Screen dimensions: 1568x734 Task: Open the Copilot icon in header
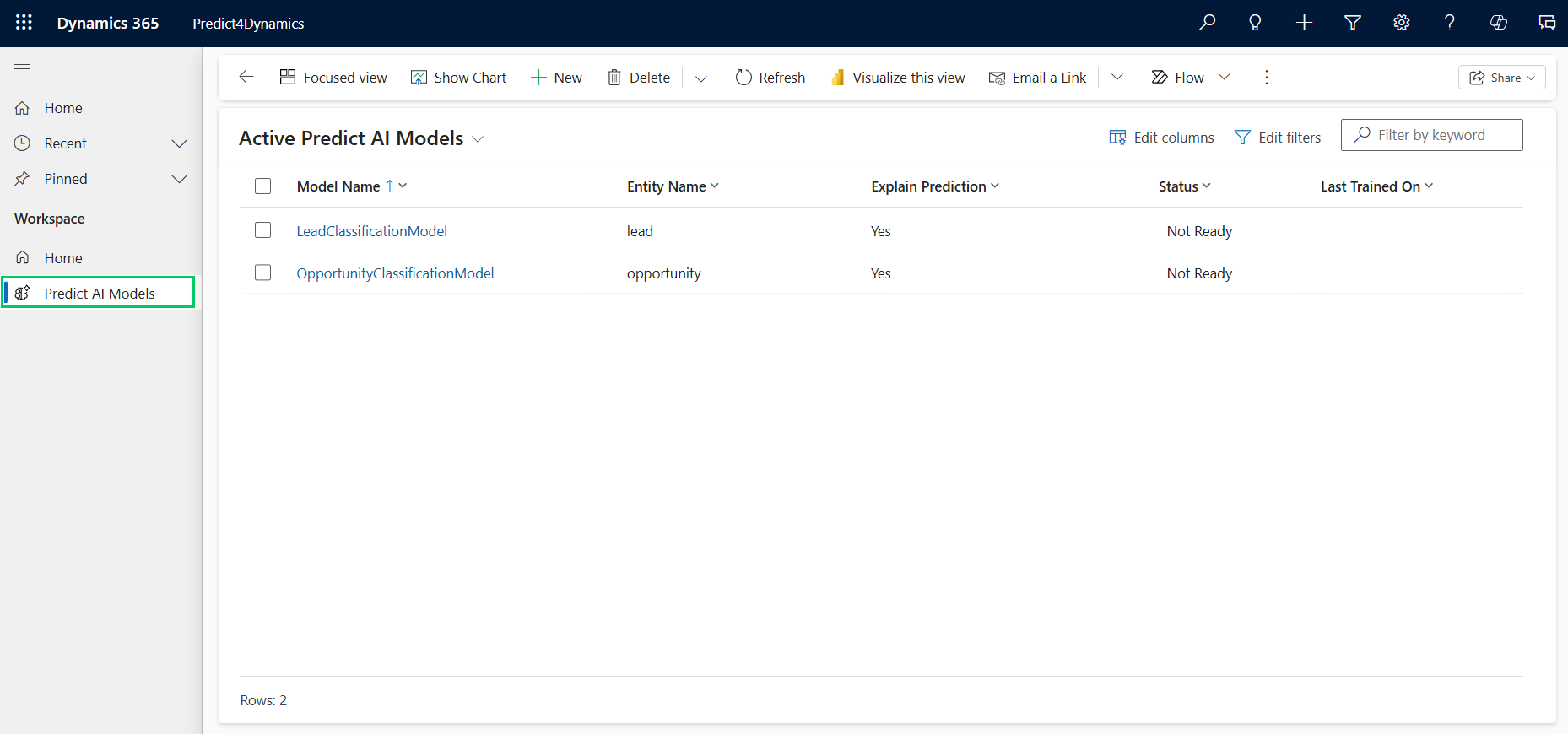click(x=1499, y=23)
